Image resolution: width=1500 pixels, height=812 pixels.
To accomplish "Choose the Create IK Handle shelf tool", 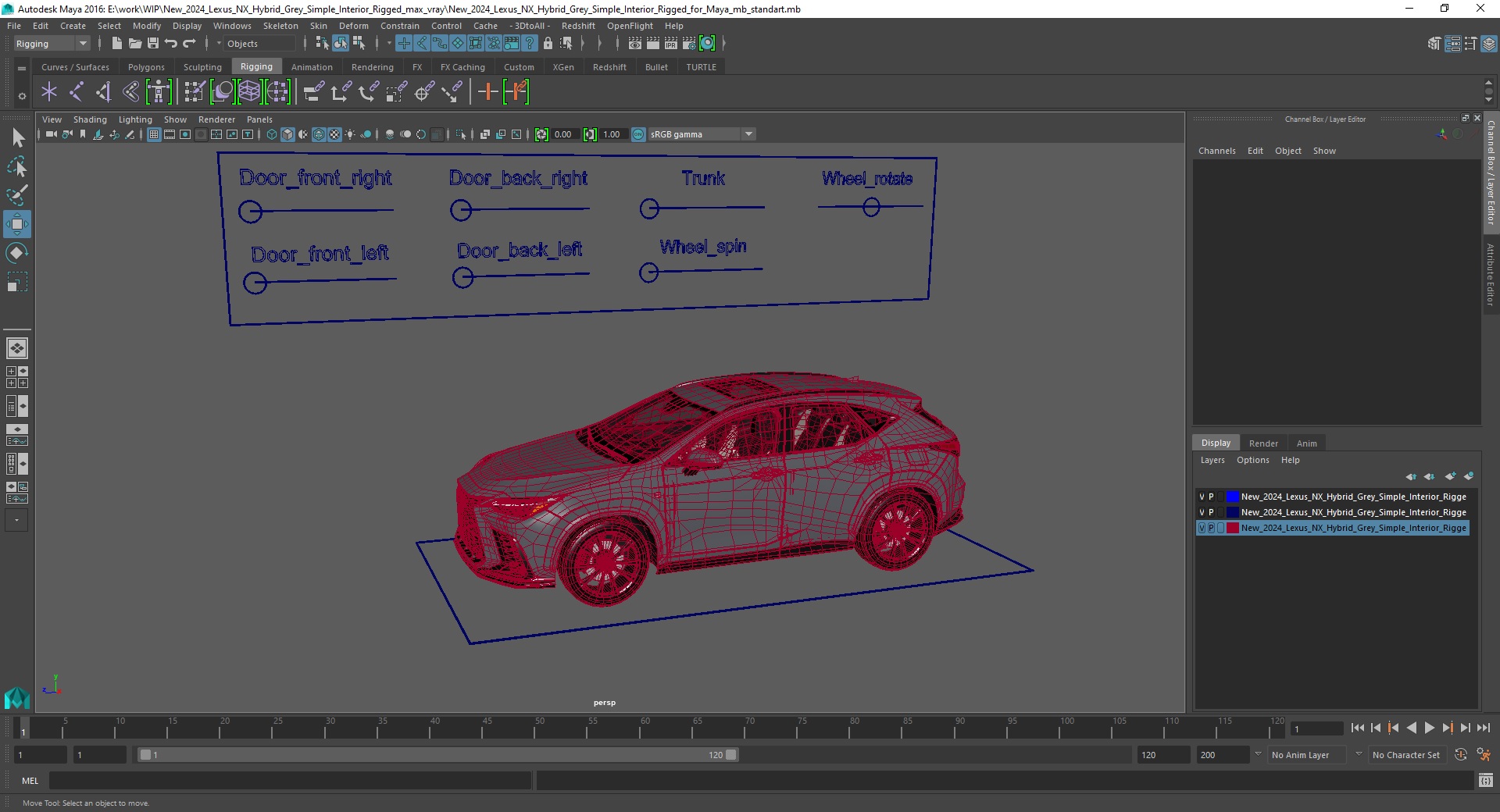I will [x=103, y=92].
